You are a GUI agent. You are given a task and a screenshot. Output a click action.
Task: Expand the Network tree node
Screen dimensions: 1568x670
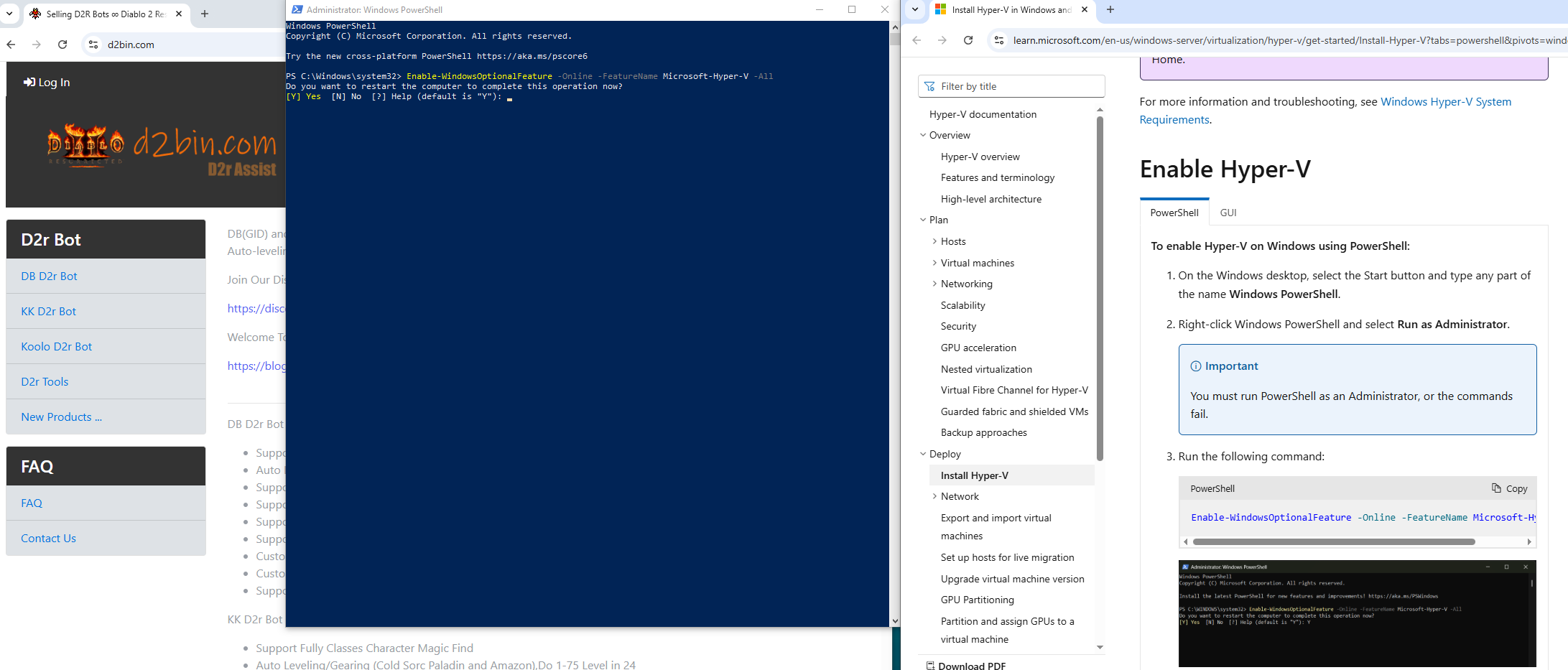934,496
